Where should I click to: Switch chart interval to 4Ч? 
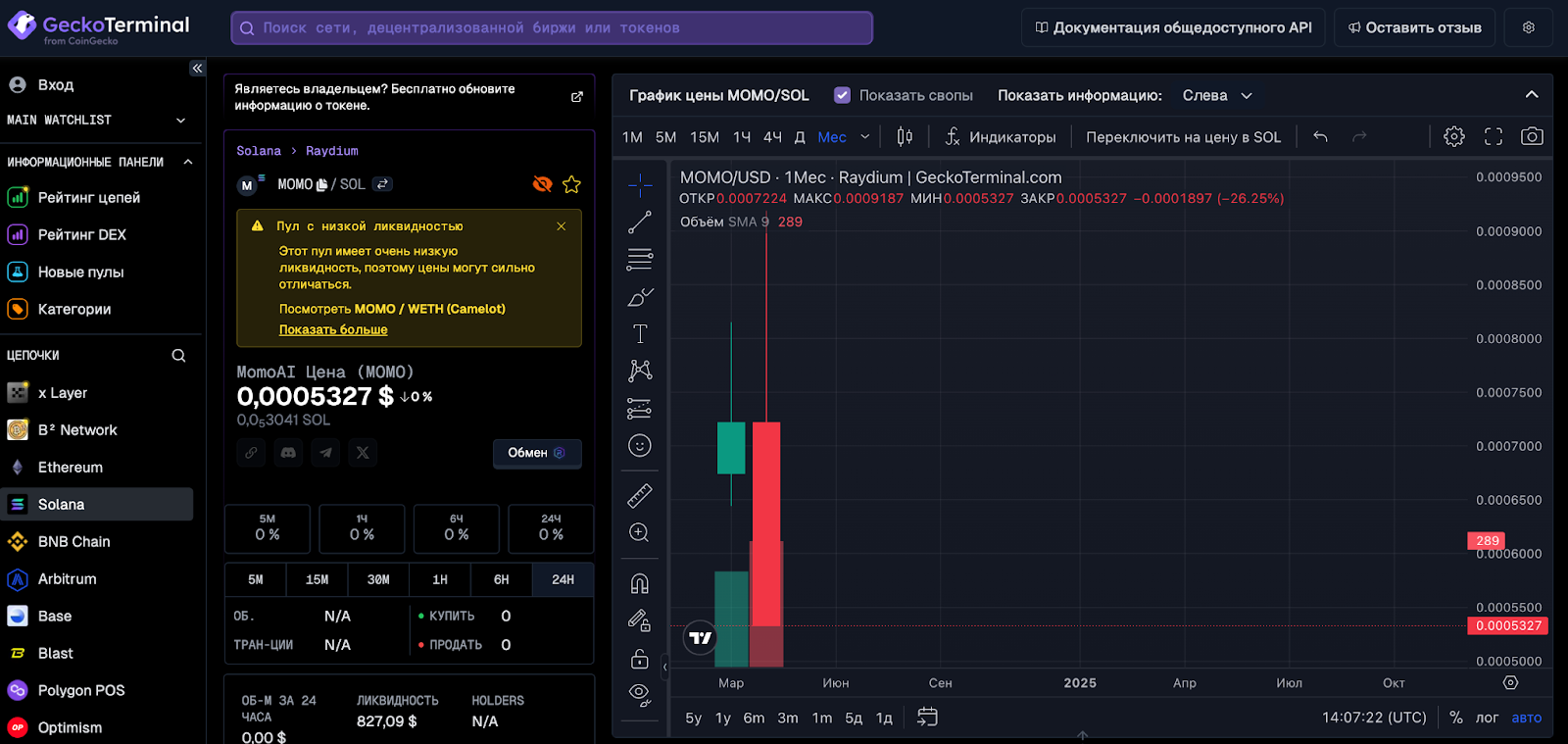coord(772,137)
